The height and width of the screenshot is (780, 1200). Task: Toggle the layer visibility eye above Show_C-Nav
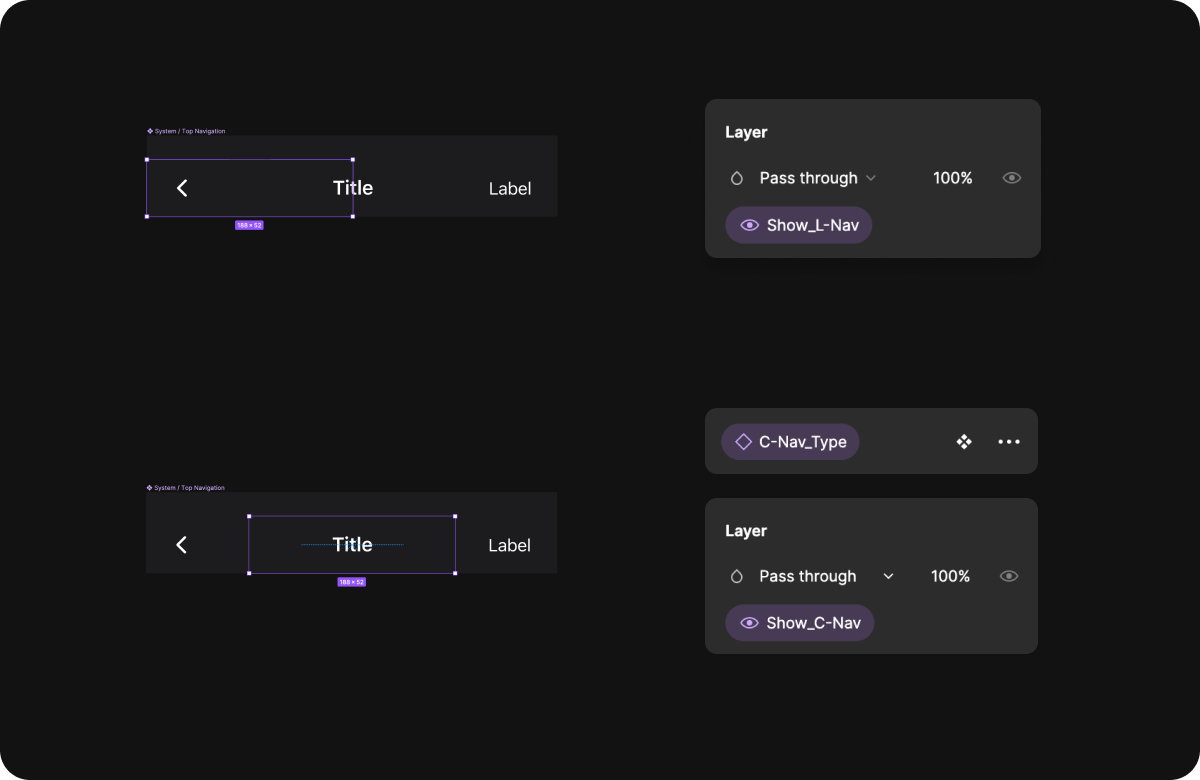point(1009,576)
